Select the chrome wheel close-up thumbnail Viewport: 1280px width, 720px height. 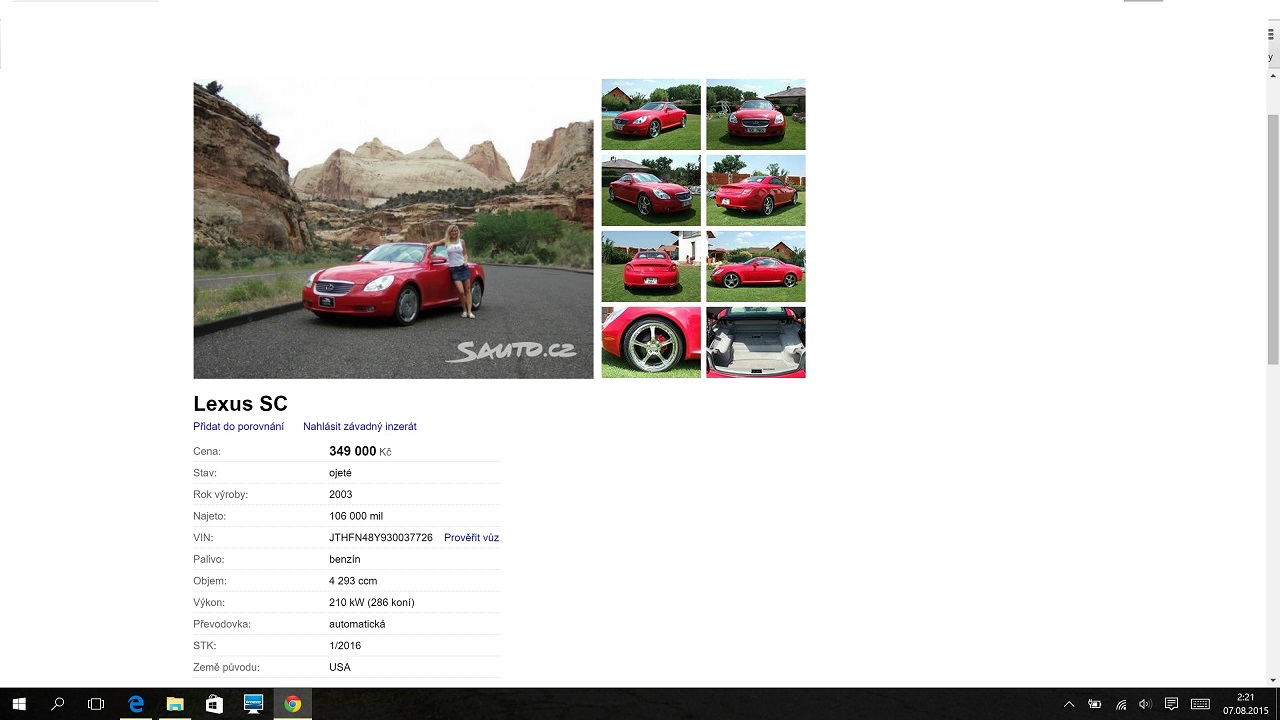point(651,342)
